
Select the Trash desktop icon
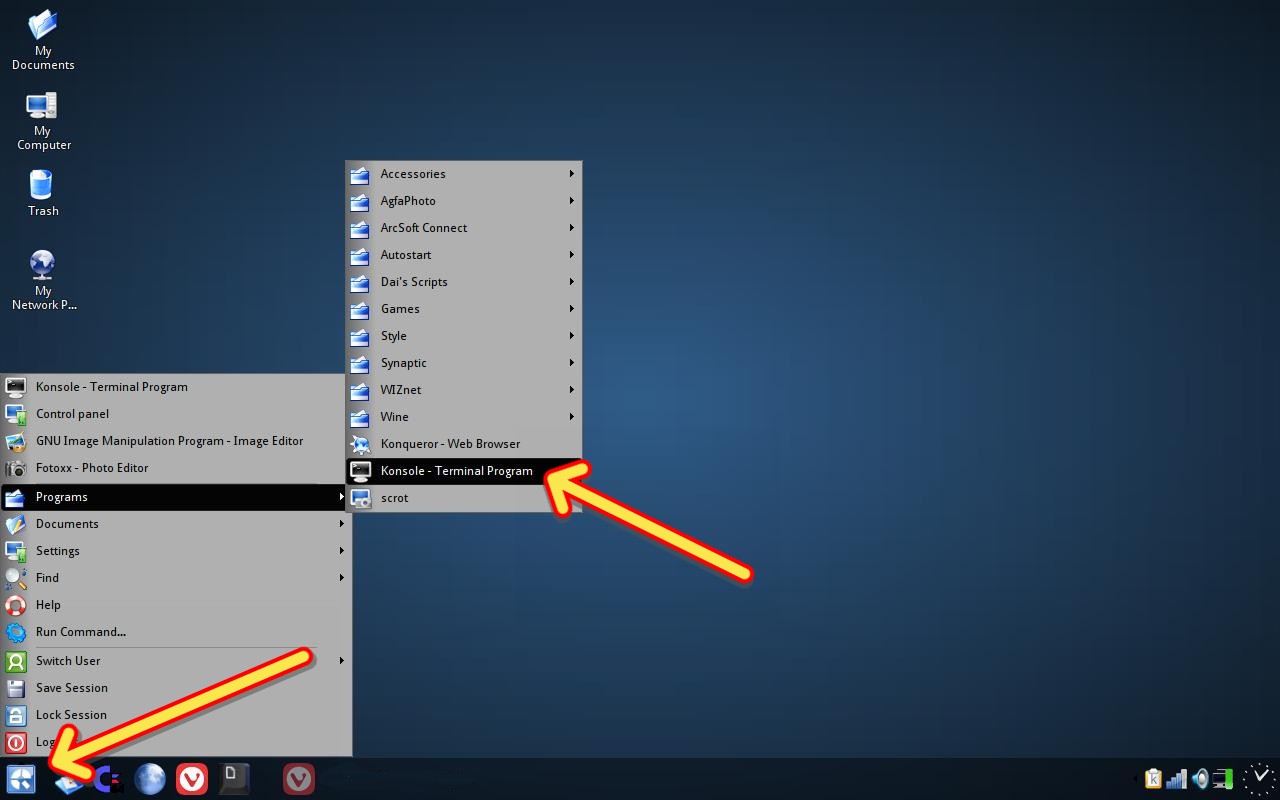coord(43,194)
